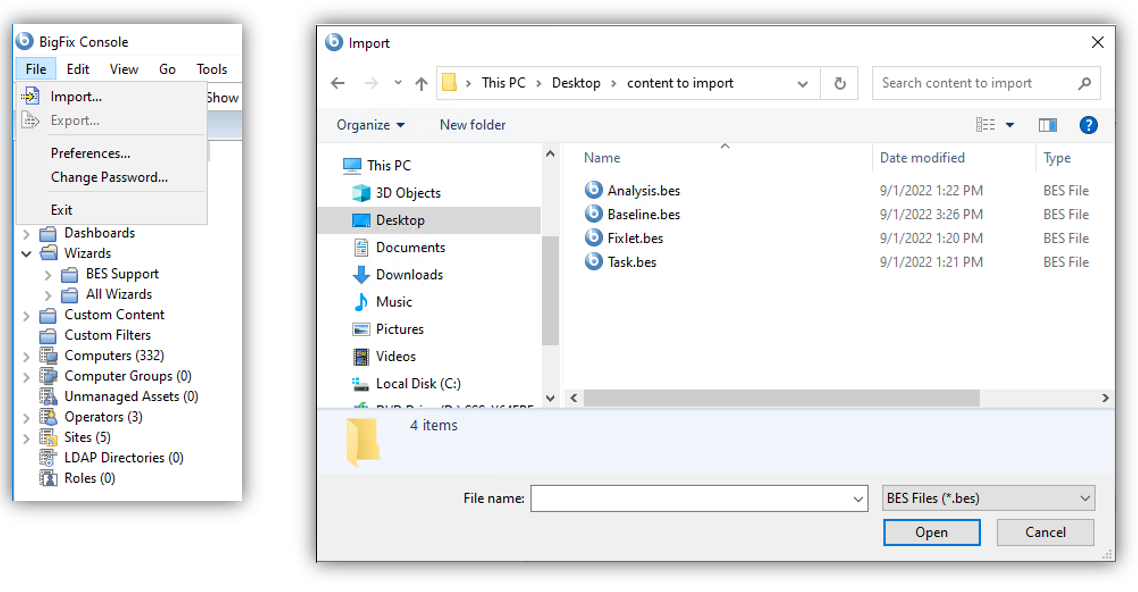Click the Task.bes file icon
The image size is (1138, 592).
pos(594,262)
